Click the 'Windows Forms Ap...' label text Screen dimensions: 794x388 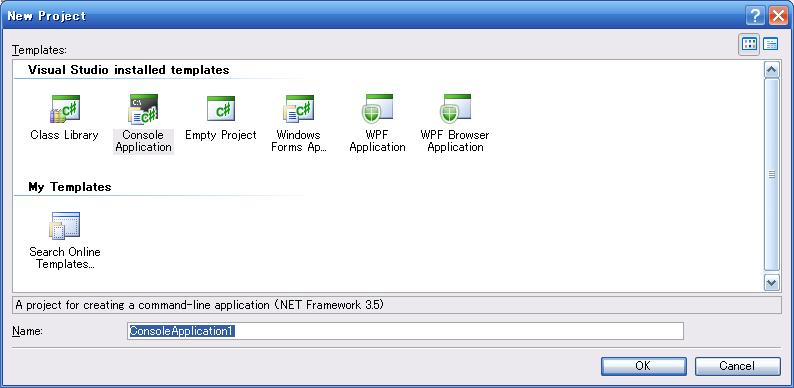(x=298, y=141)
